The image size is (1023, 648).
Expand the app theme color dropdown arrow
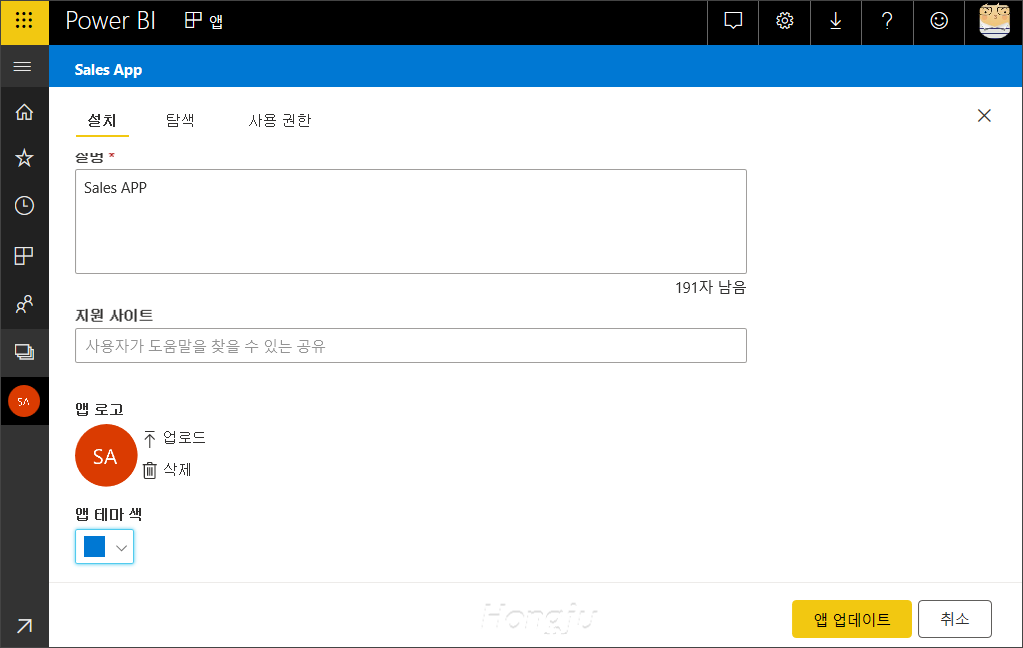pyautogui.click(x=121, y=548)
